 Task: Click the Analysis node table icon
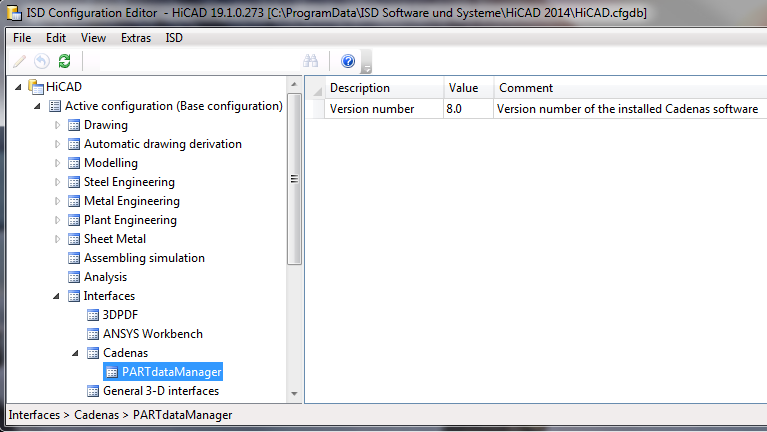coord(74,277)
